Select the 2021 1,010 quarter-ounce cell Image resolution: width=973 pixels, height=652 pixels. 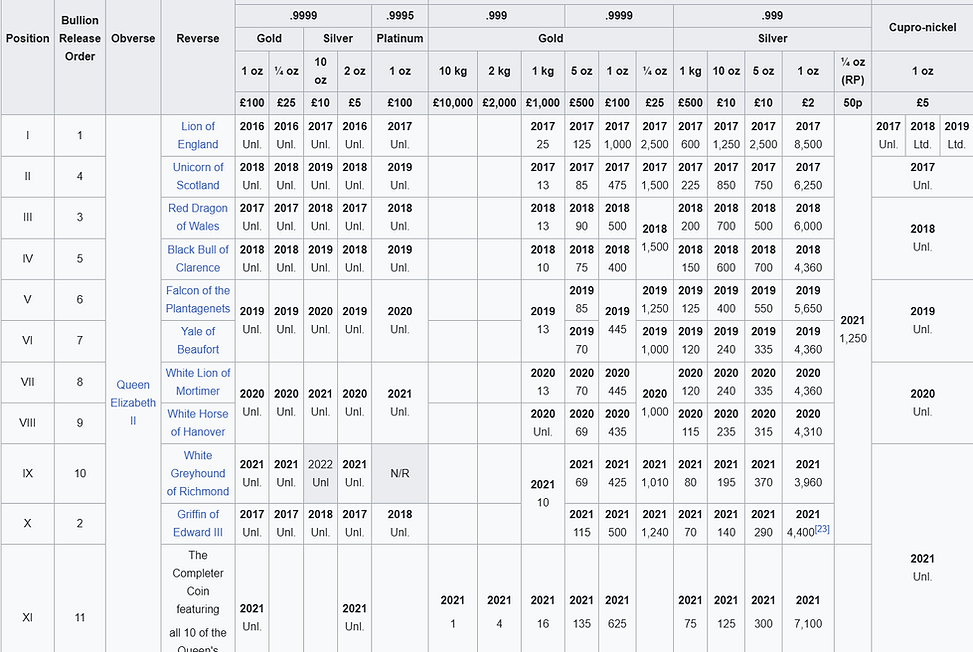coord(654,473)
